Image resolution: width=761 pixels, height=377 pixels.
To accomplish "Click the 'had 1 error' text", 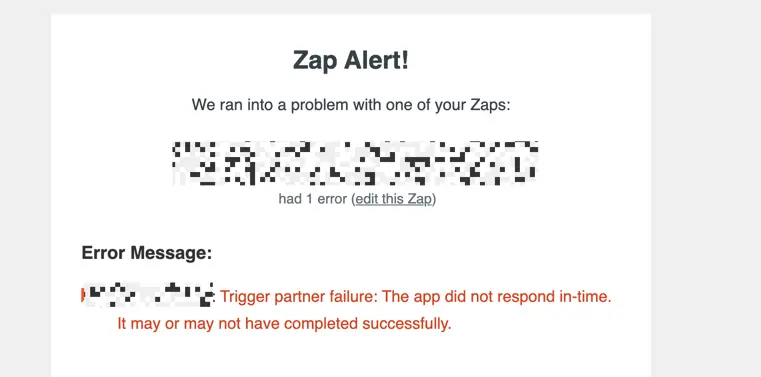I will 313,199.
